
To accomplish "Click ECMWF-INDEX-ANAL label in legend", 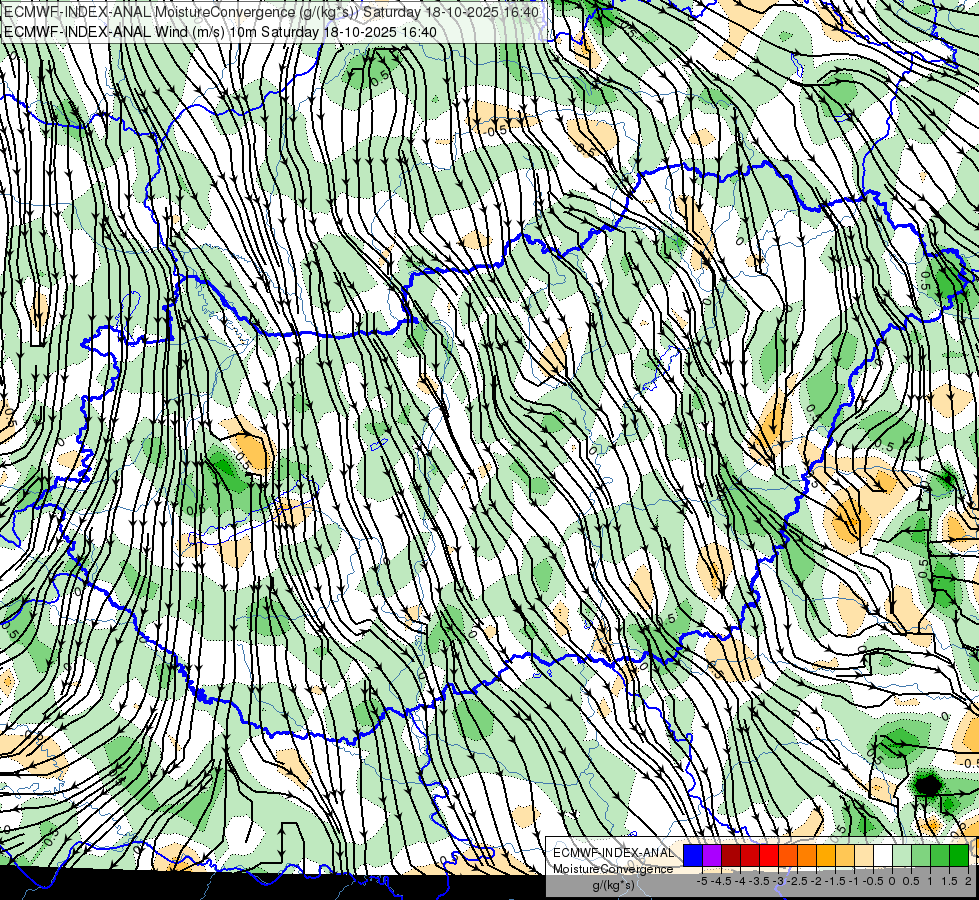I will click(614, 853).
